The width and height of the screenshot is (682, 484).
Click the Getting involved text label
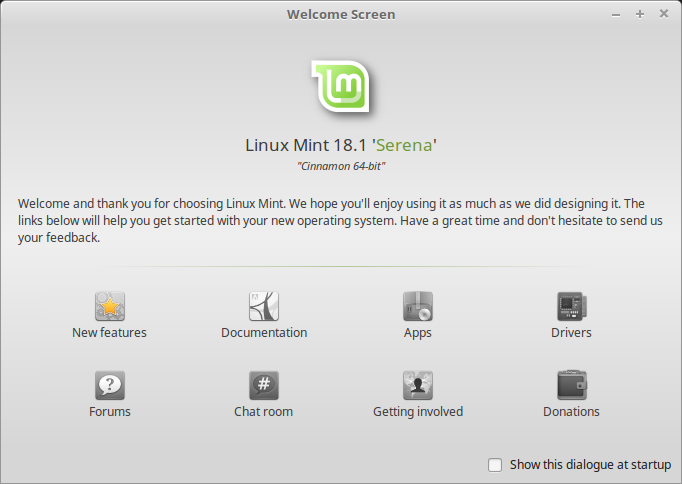pyautogui.click(x=418, y=412)
